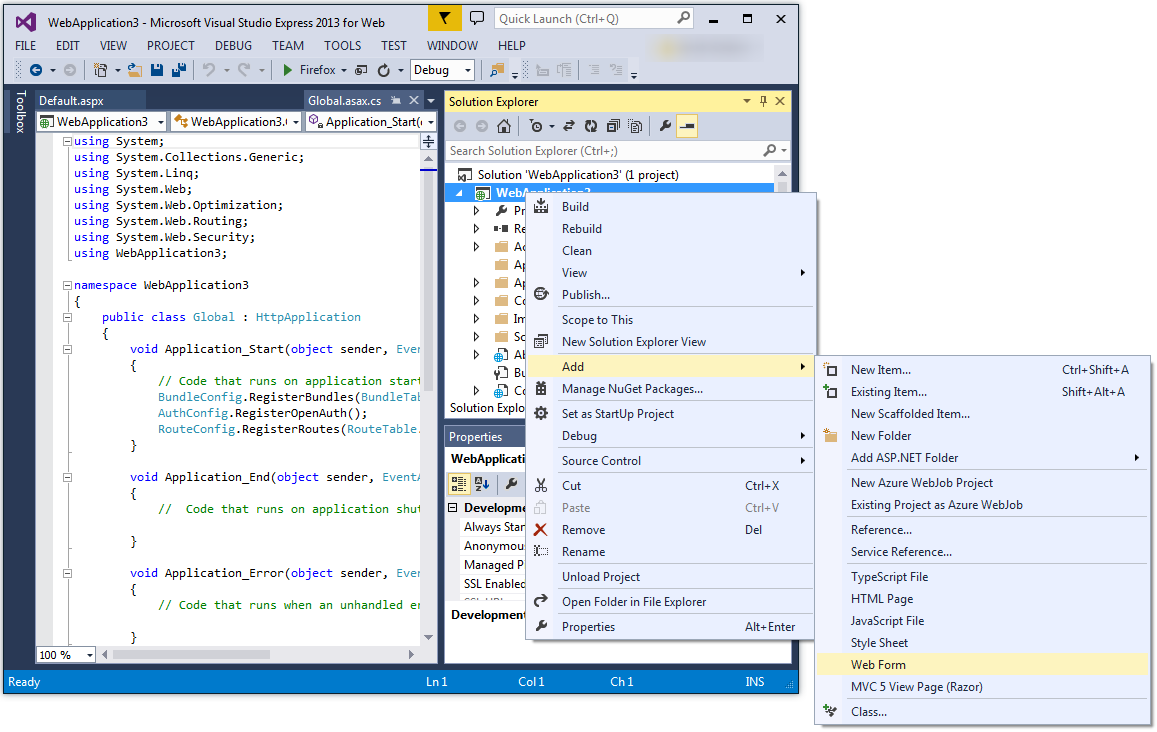Select HTML Page in Add submenu

[x=983, y=599]
